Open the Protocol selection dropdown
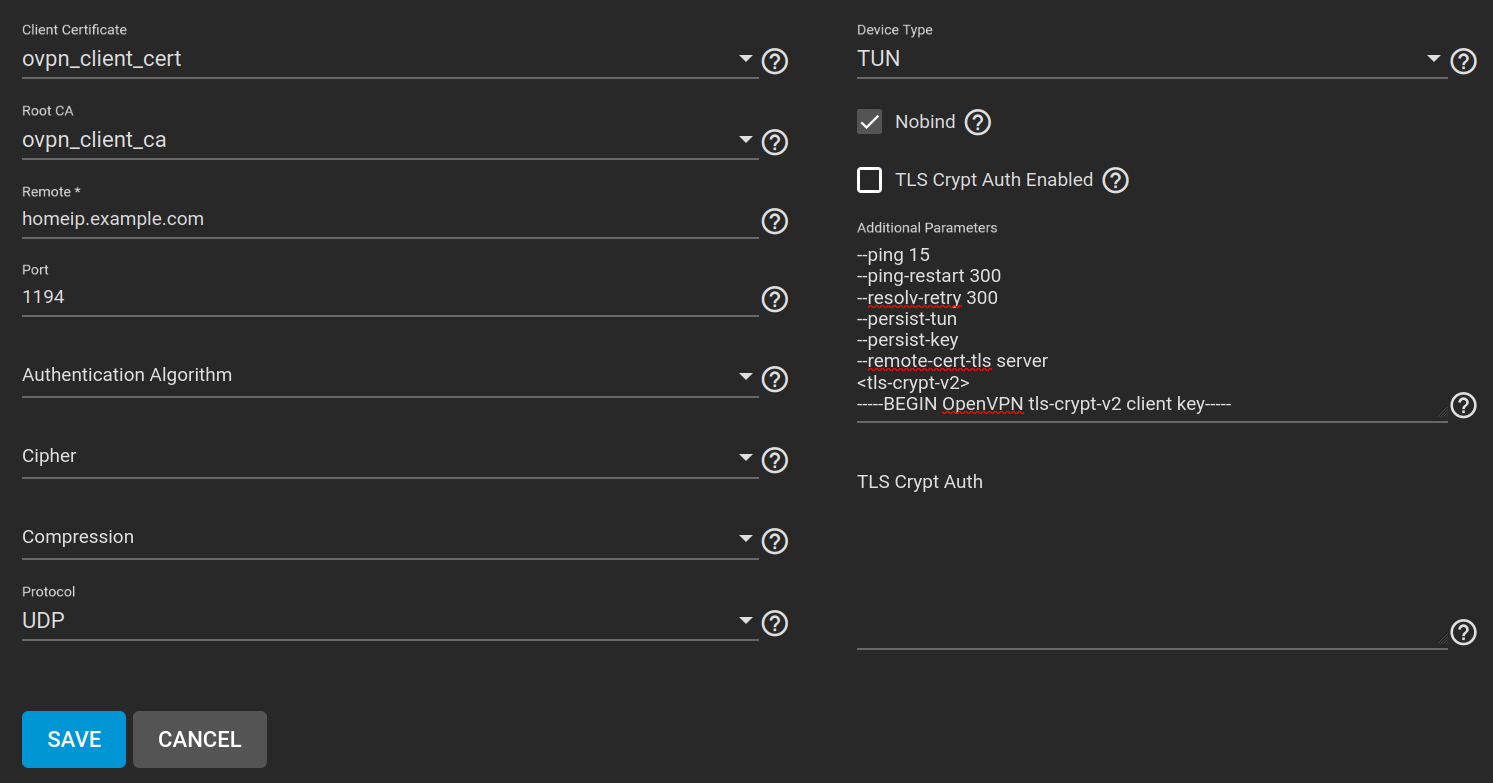The image size is (1493, 783). [745, 622]
